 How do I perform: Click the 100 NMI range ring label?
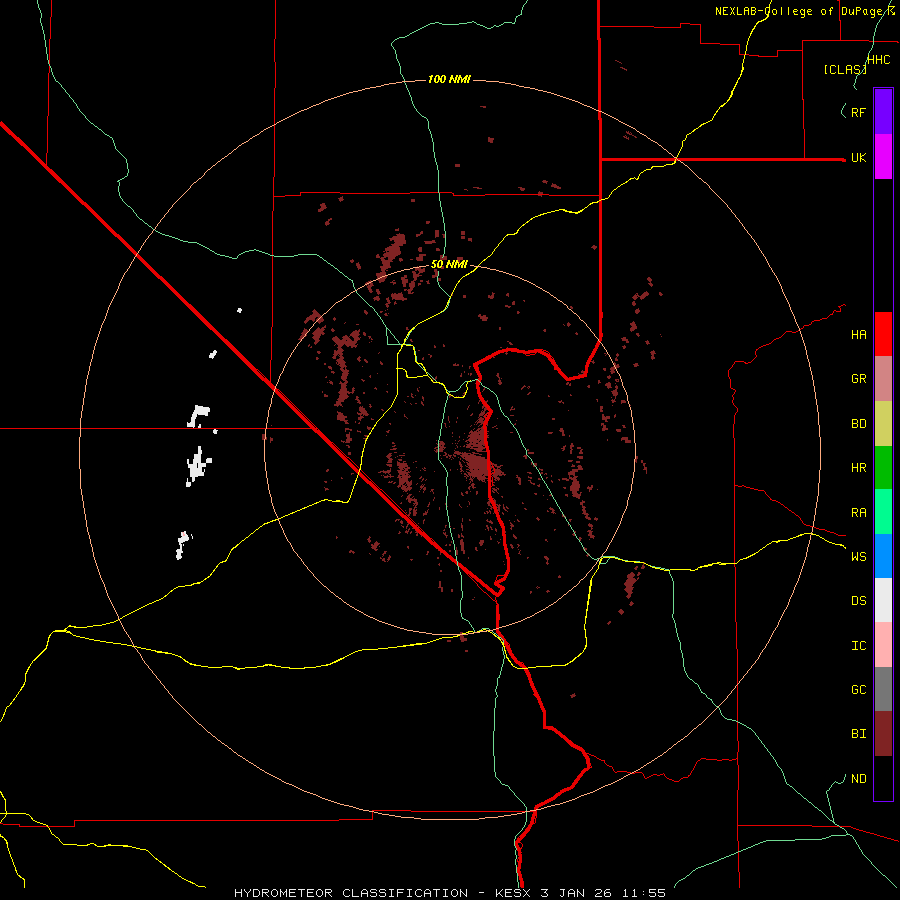[449, 79]
